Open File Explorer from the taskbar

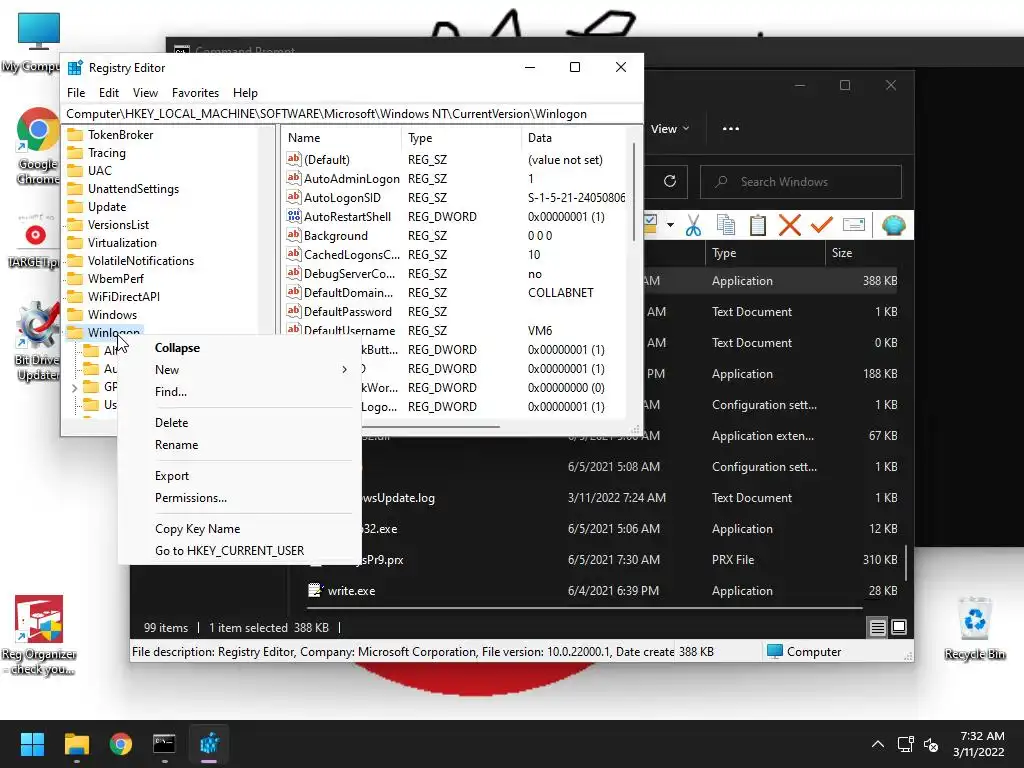[x=76, y=744]
